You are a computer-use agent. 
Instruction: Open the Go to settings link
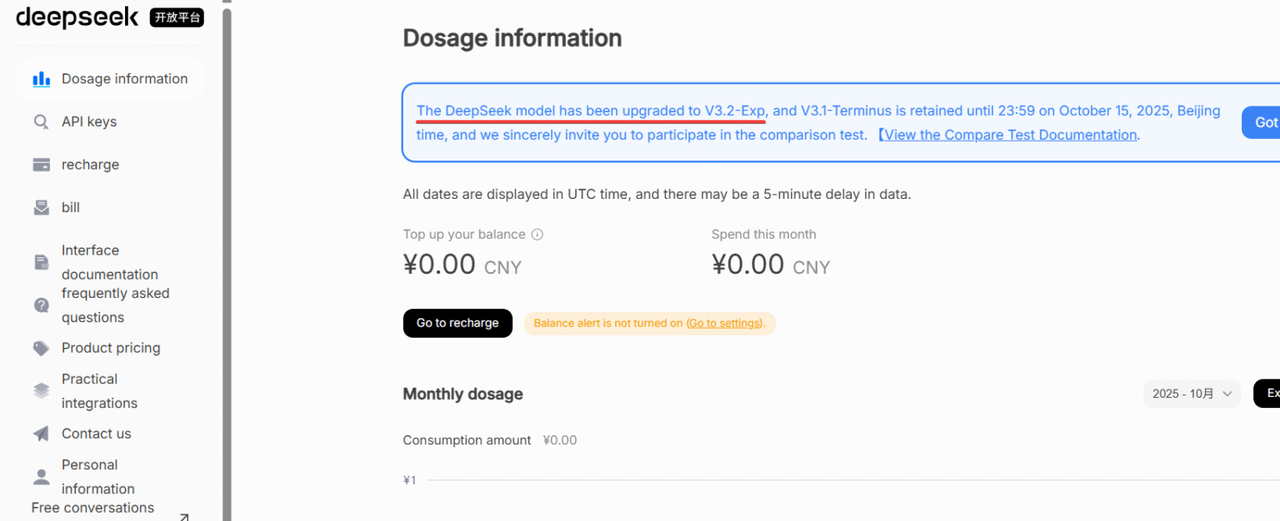tap(725, 323)
